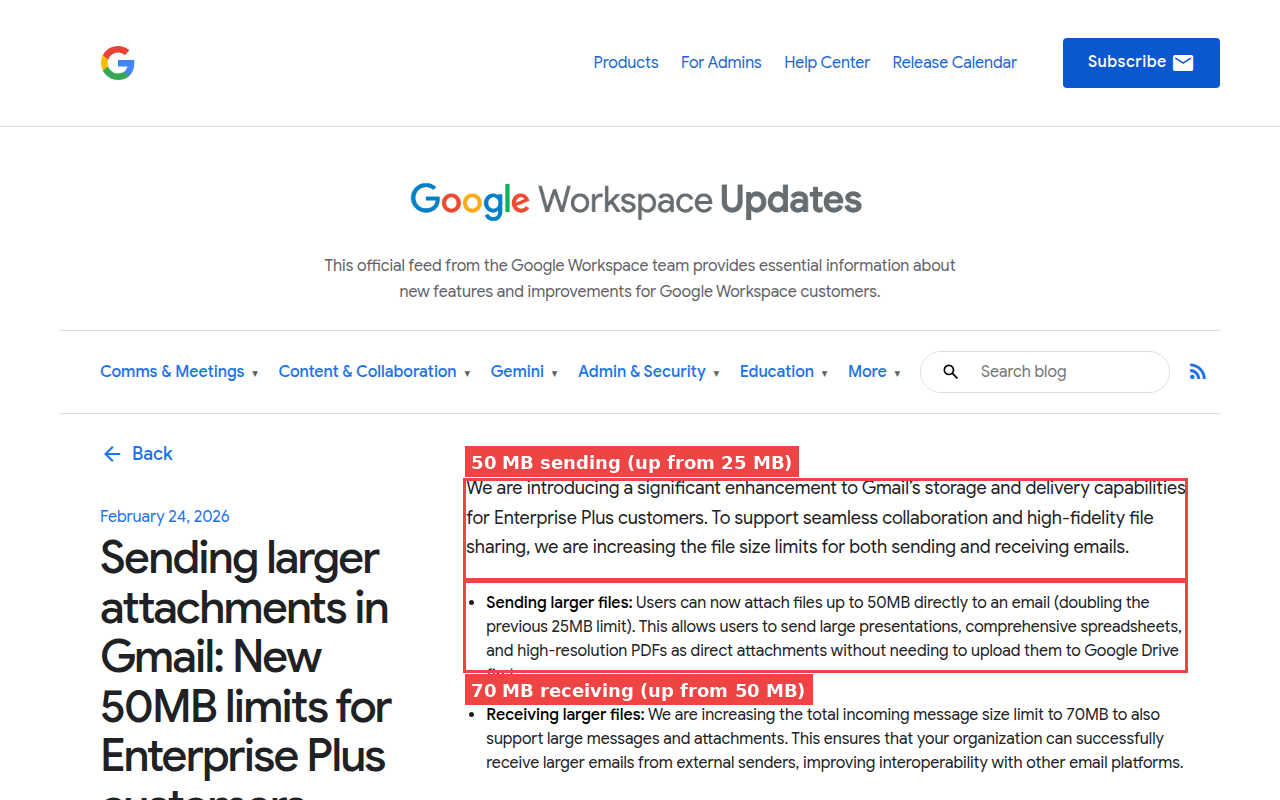Click the magnifier inside the search blog field
Screen dimensions: 1280x800
[950, 371]
